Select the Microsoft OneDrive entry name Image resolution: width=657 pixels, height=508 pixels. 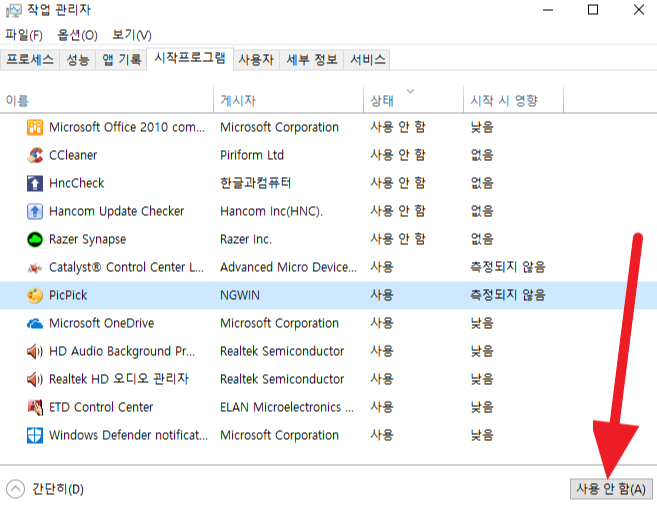[x=101, y=324]
